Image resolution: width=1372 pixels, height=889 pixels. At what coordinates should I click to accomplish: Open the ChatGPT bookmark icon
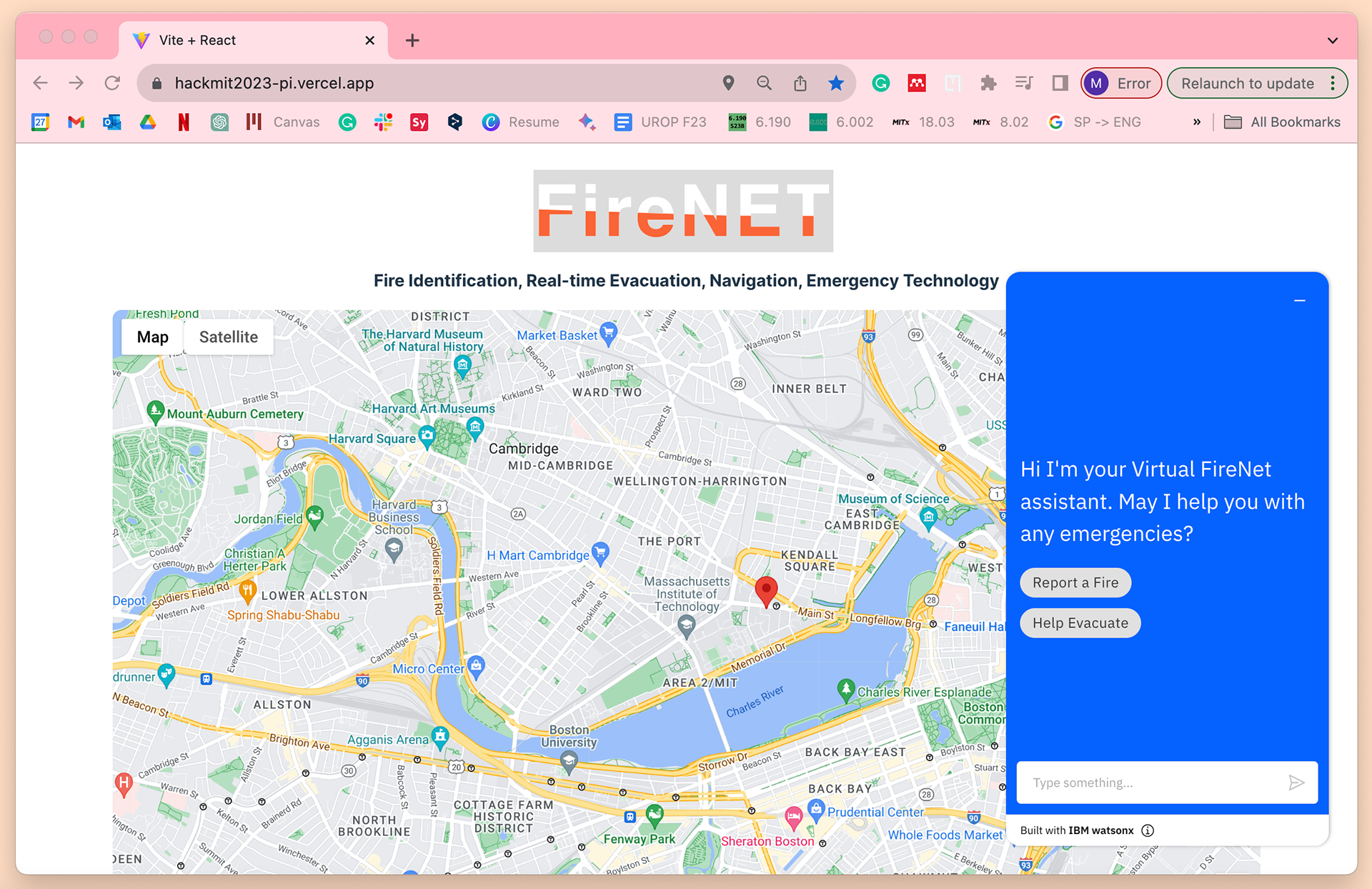click(x=219, y=122)
